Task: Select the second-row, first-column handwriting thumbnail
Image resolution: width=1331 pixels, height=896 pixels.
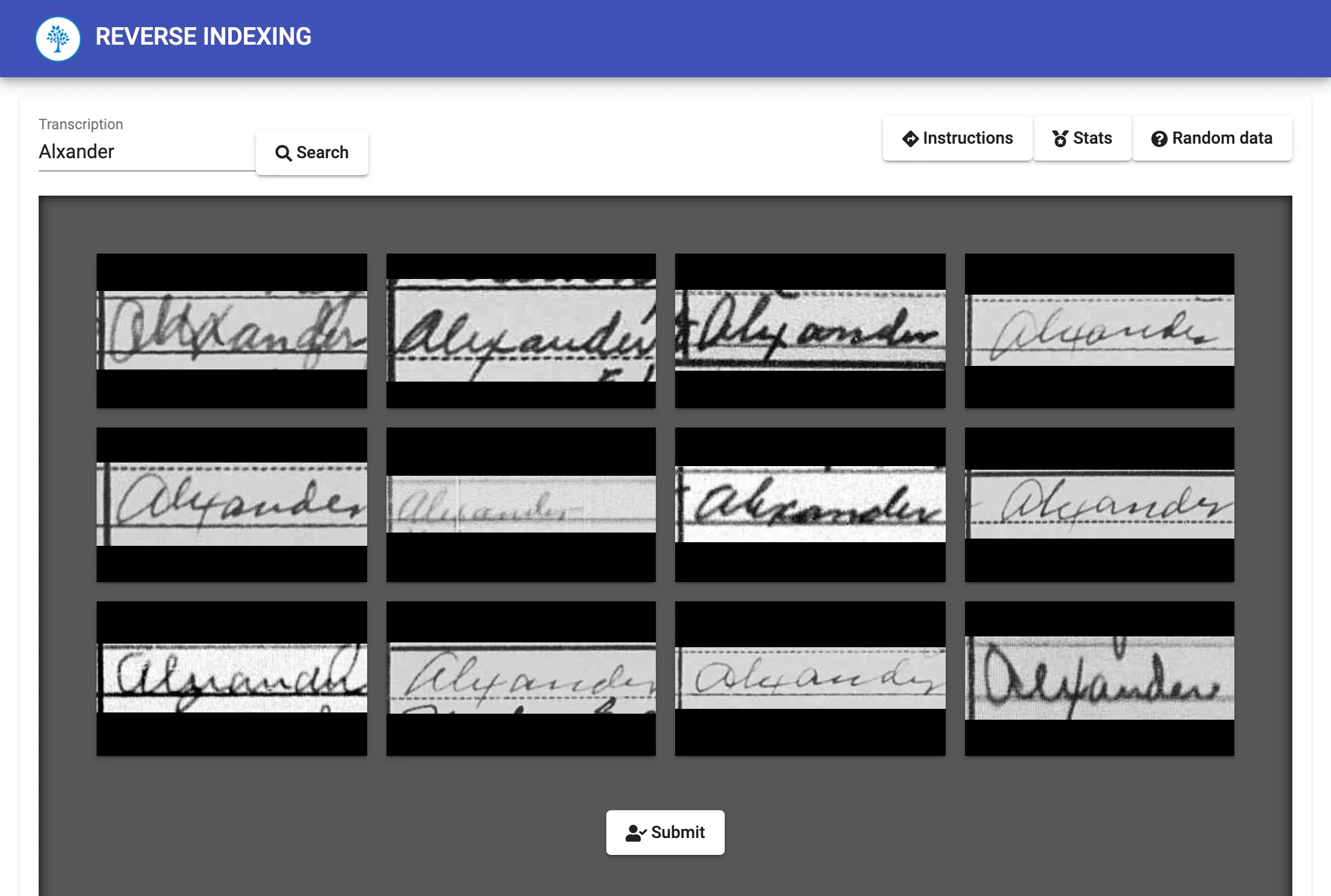Action: 232,505
